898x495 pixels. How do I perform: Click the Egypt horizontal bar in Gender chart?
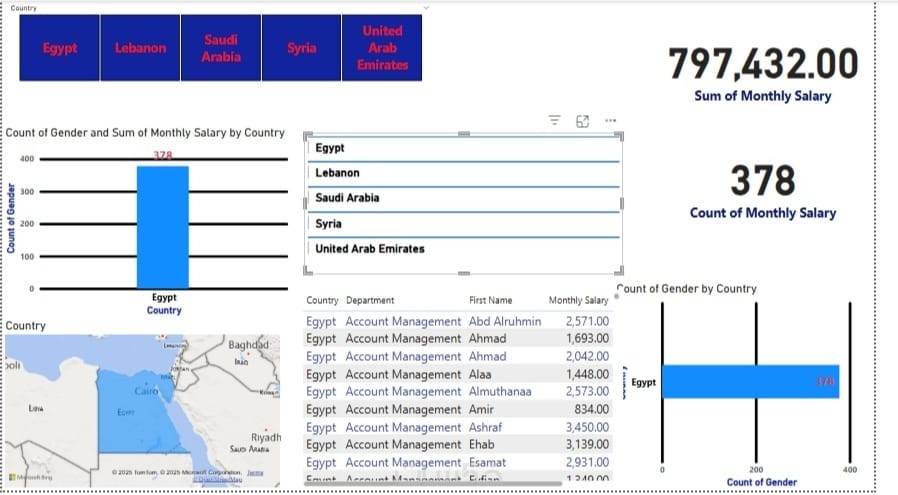point(750,382)
